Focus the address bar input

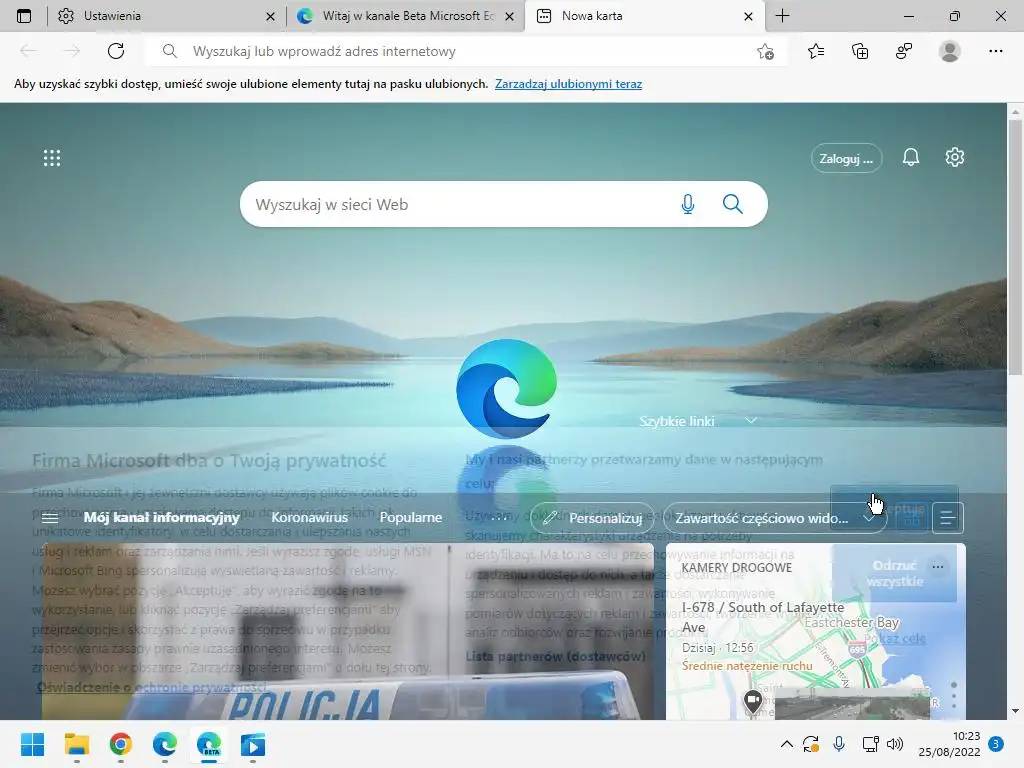pyautogui.click(x=465, y=51)
